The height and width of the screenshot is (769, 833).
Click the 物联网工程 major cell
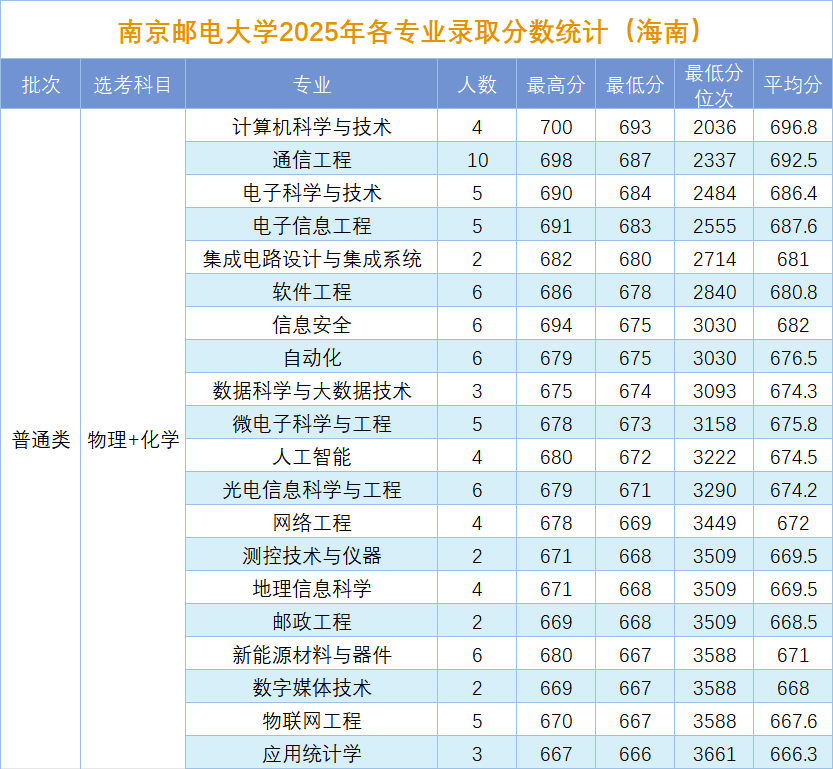pyautogui.click(x=311, y=721)
